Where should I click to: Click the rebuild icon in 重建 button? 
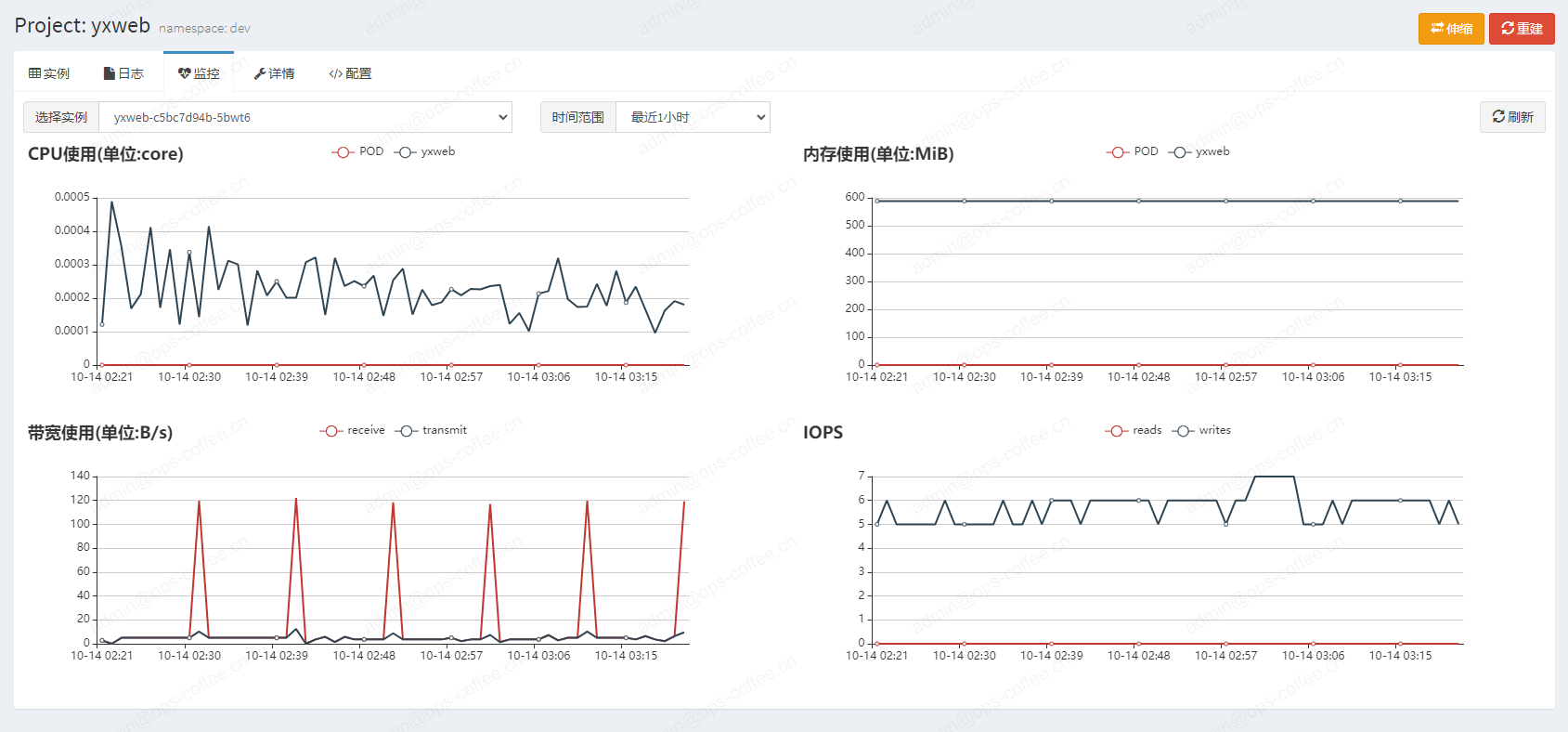click(1508, 29)
